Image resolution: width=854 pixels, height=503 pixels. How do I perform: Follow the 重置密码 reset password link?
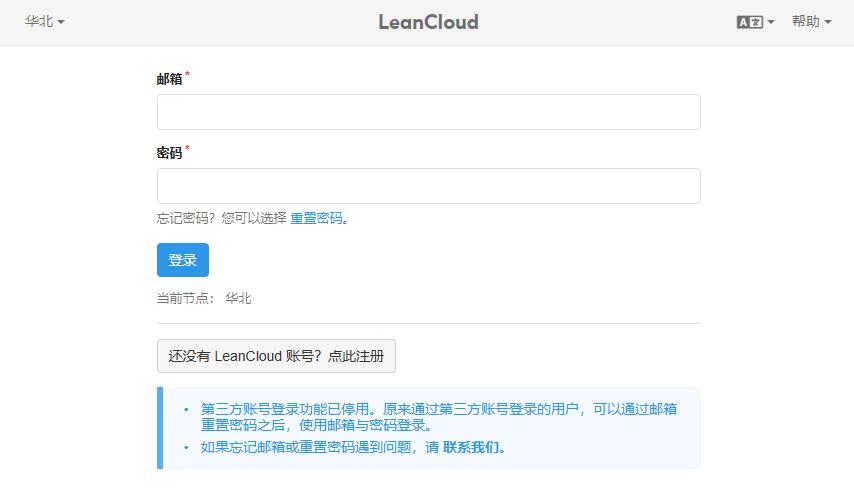pos(316,218)
